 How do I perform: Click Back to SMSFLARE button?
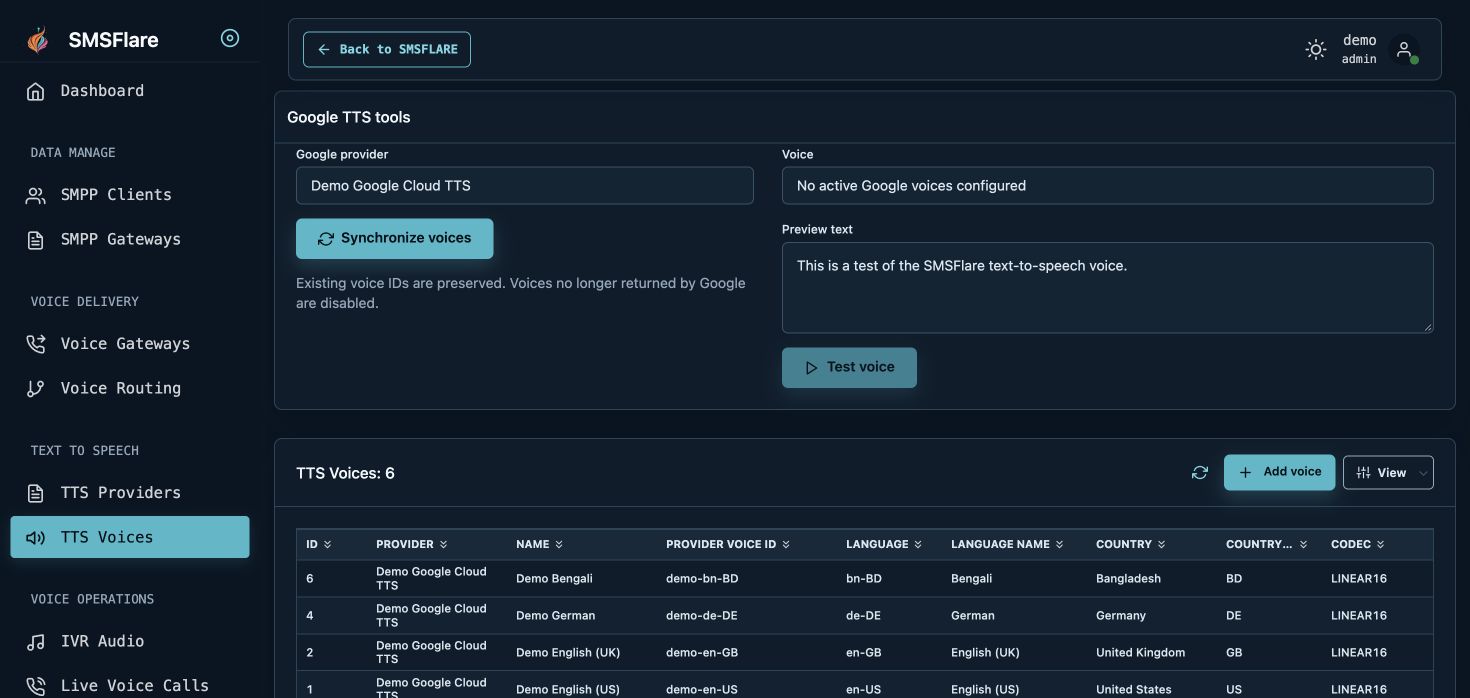(387, 49)
